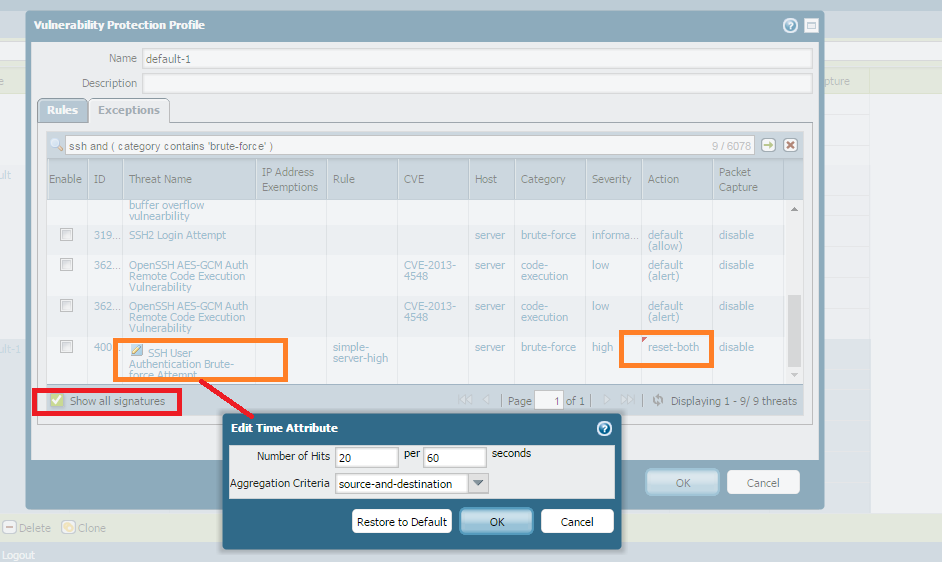Enable the SSH2 Login Attempt checkbox
942x562 pixels.
[x=66, y=235]
